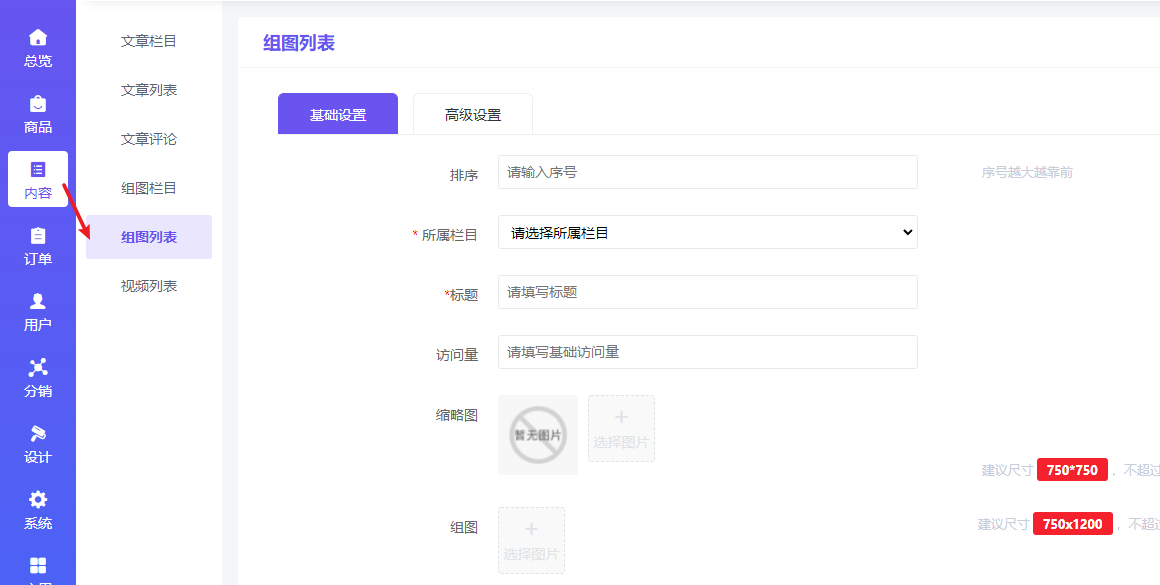Click the 设计 design sidebar icon
This screenshot has width=1160, height=585.
(37, 445)
